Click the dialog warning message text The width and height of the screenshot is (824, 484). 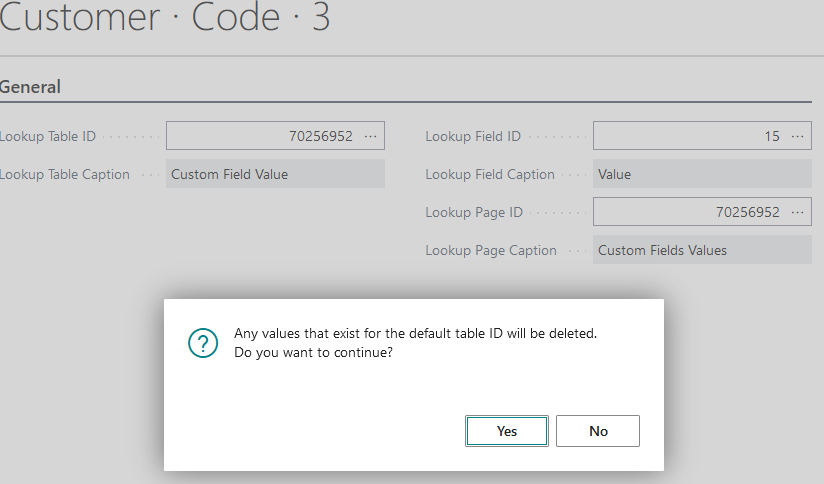coord(414,343)
